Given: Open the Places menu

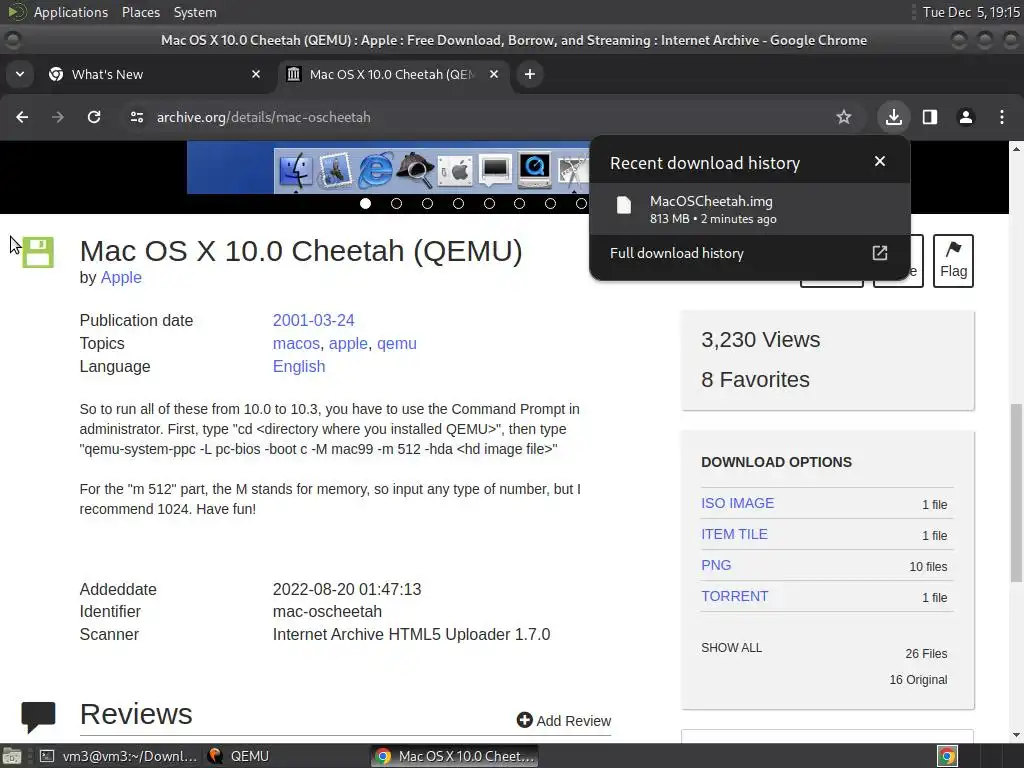Looking at the screenshot, I should click(x=140, y=12).
